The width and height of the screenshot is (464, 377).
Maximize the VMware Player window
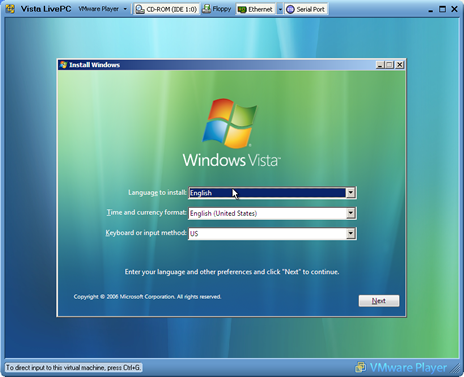(442, 9)
